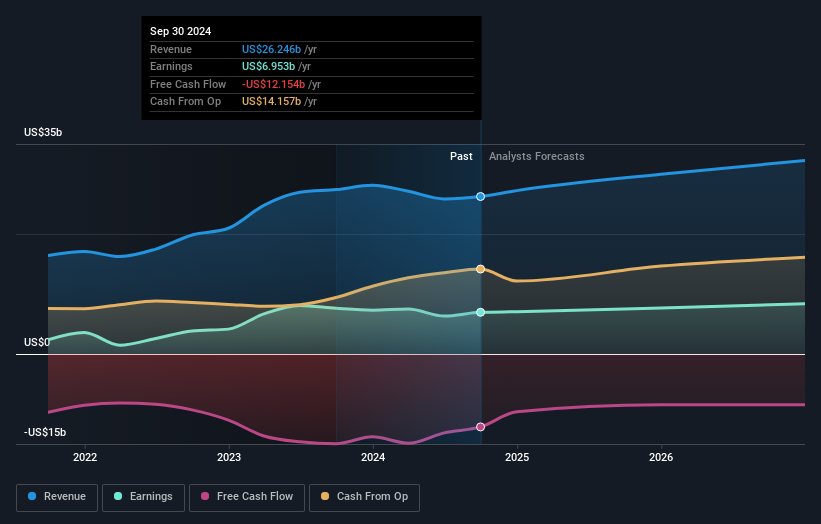The width and height of the screenshot is (821, 524).
Task: Click the pink Free Cash Flow data point
Action: [480, 427]
